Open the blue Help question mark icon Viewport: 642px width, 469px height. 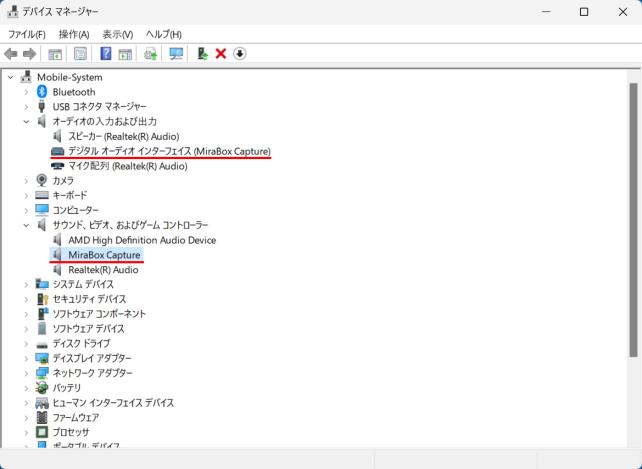[x=106, y=54]
